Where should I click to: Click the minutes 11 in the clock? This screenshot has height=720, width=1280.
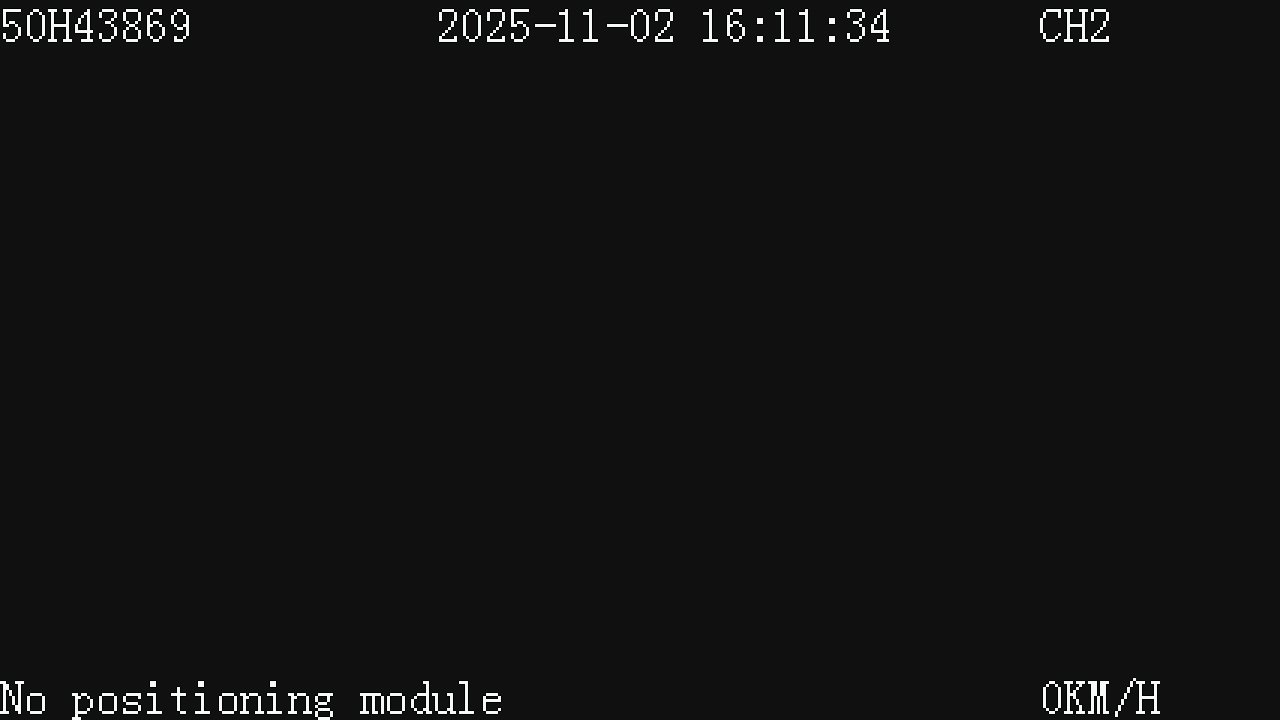tap(796, 27)
